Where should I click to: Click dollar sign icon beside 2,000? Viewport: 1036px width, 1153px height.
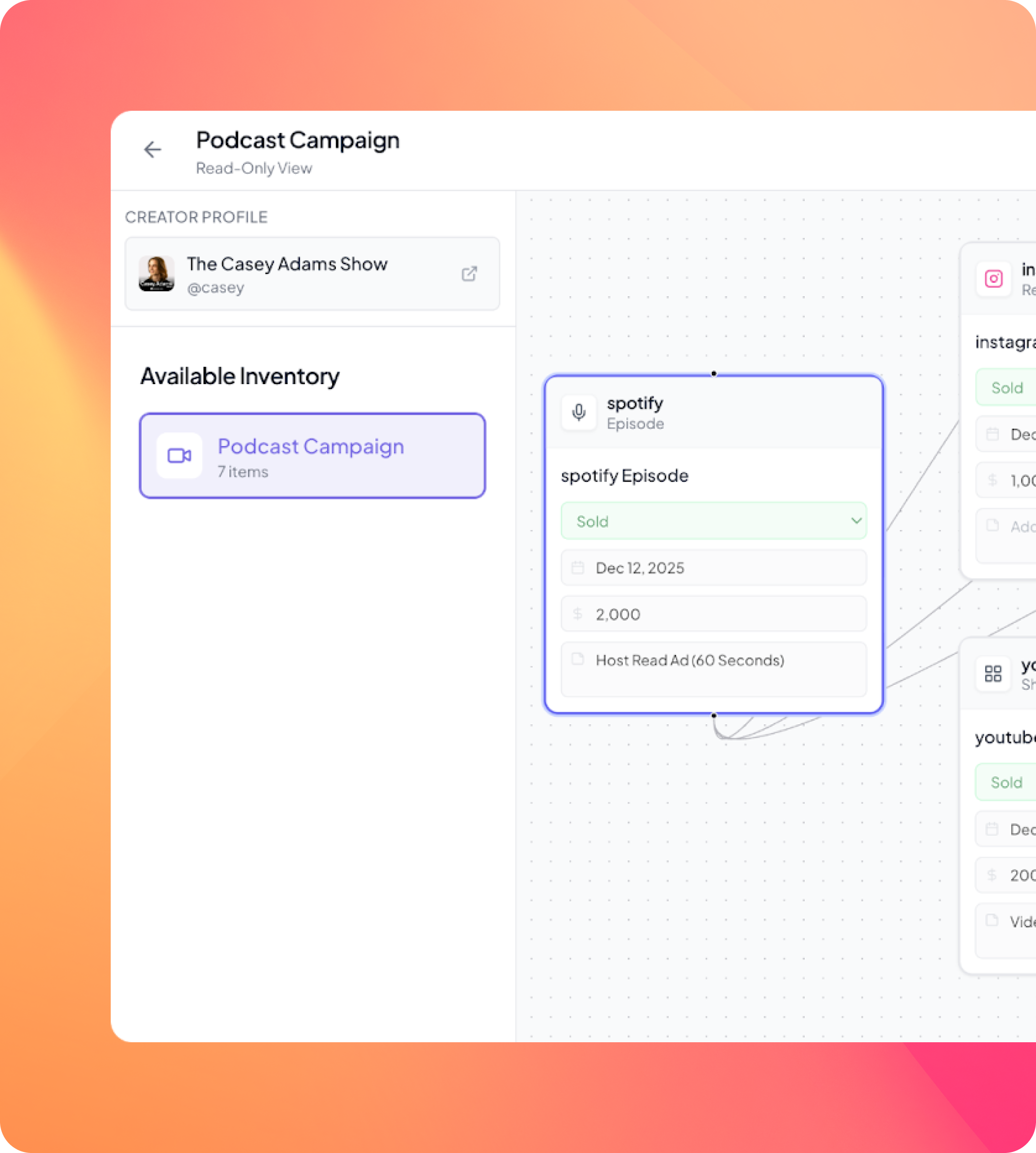pos(578,614)
